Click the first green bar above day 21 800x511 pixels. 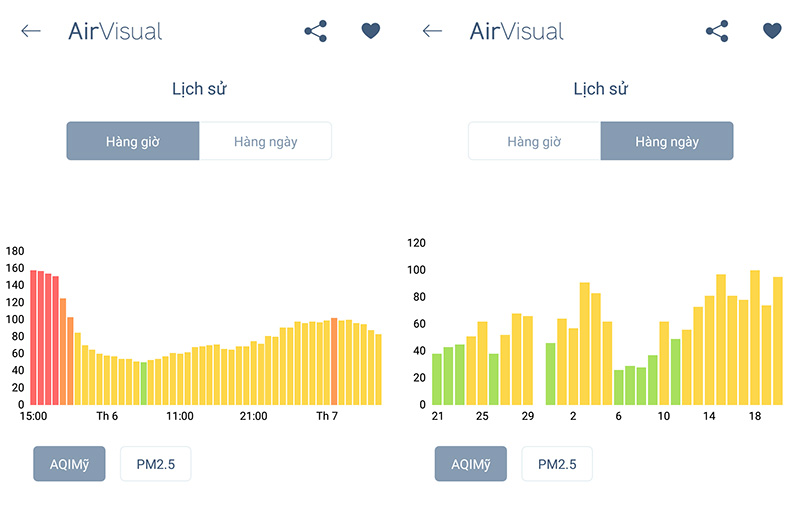pyautogui.click(x=437, y=379)
